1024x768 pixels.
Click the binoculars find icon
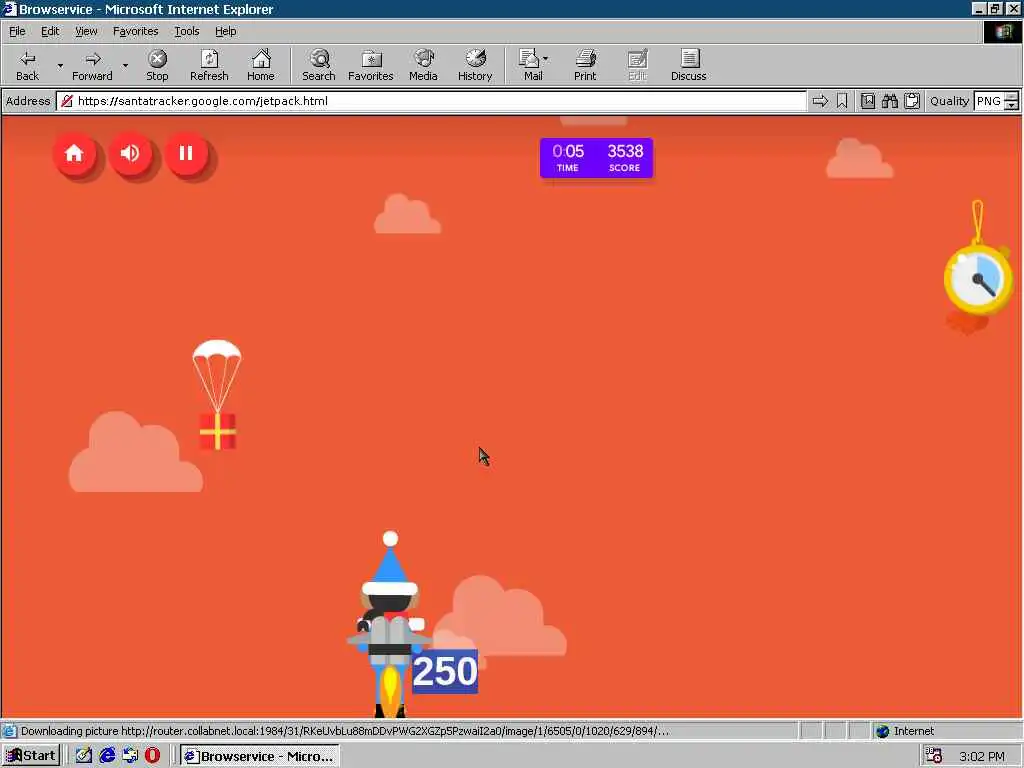pyautogui.click(x=889, y=101)
